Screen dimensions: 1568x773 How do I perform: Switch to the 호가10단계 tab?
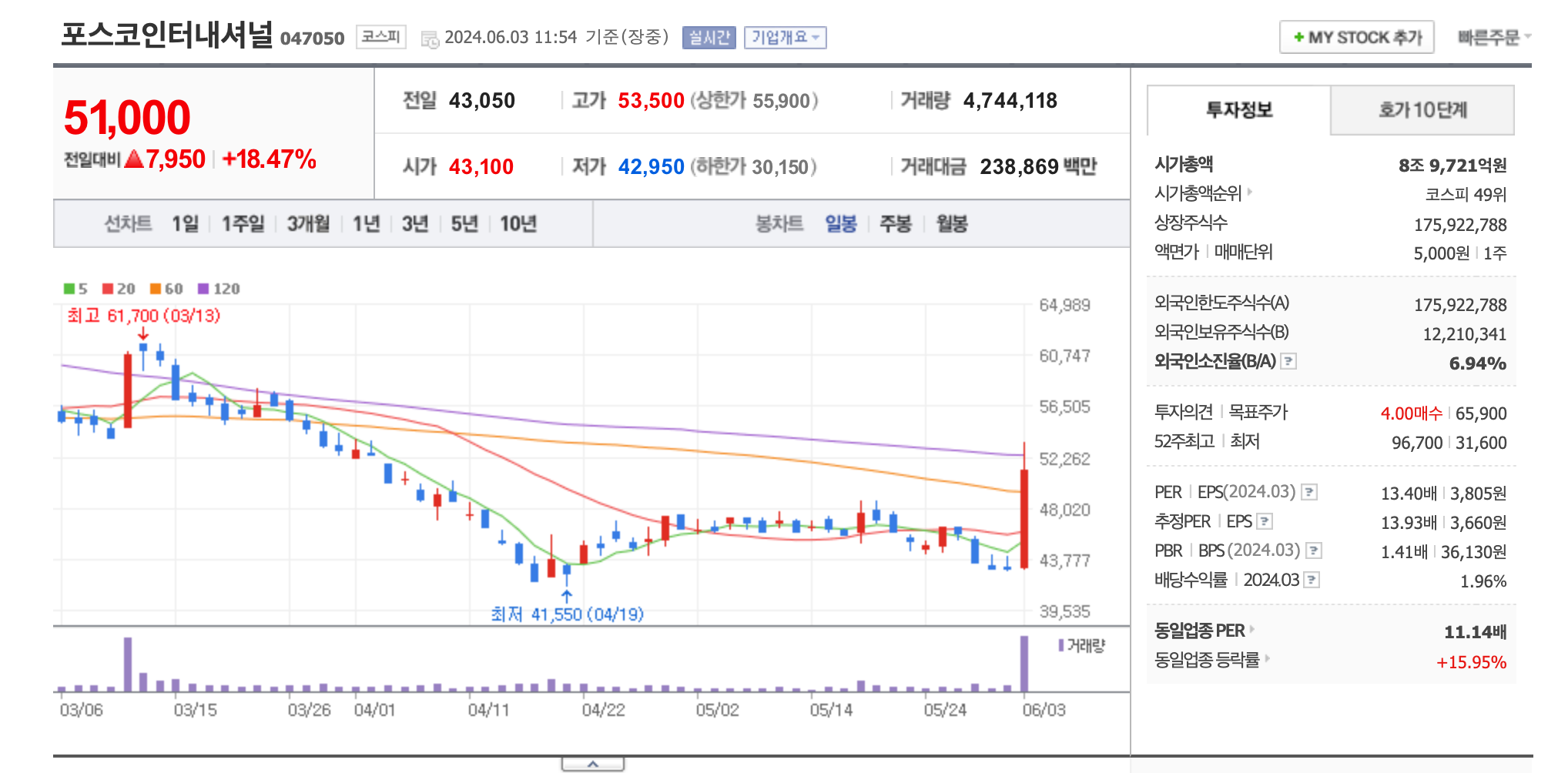[x=1422, y=110]
